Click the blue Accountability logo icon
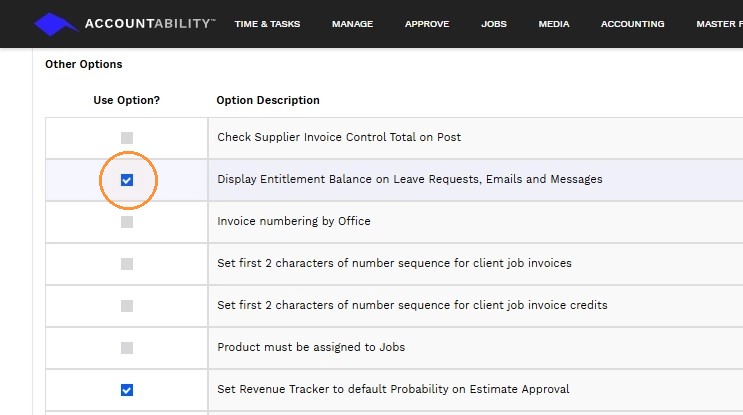The width and height of the screenshot is (743, 415). point(55,24)
